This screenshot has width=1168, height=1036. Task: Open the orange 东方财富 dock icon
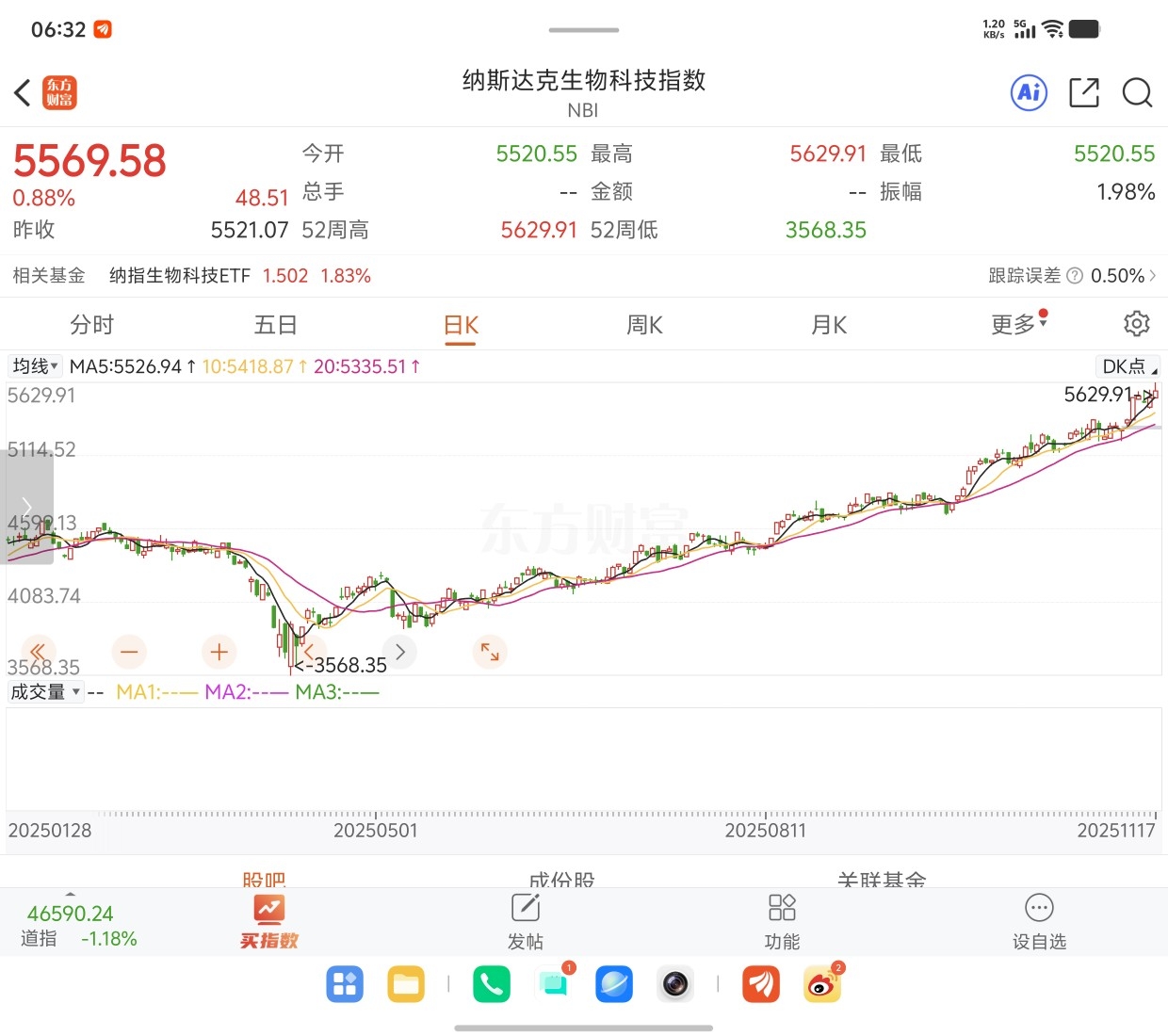761,984
